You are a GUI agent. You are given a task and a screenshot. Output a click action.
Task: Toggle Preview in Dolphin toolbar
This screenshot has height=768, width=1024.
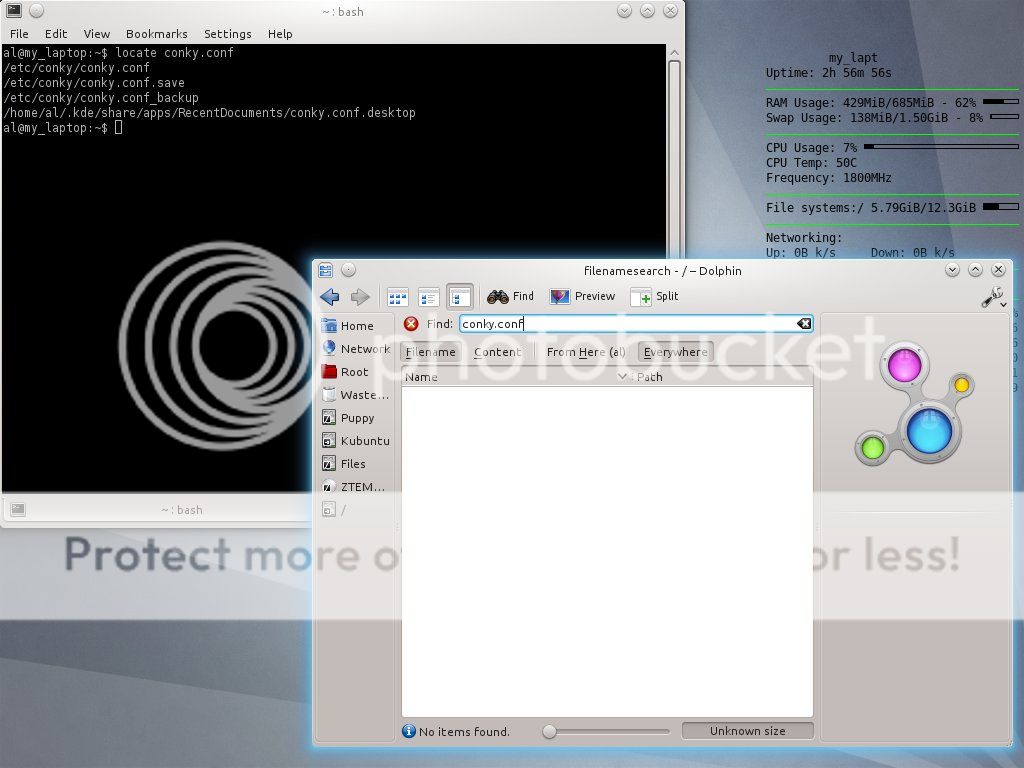click(x=582, y=296)
